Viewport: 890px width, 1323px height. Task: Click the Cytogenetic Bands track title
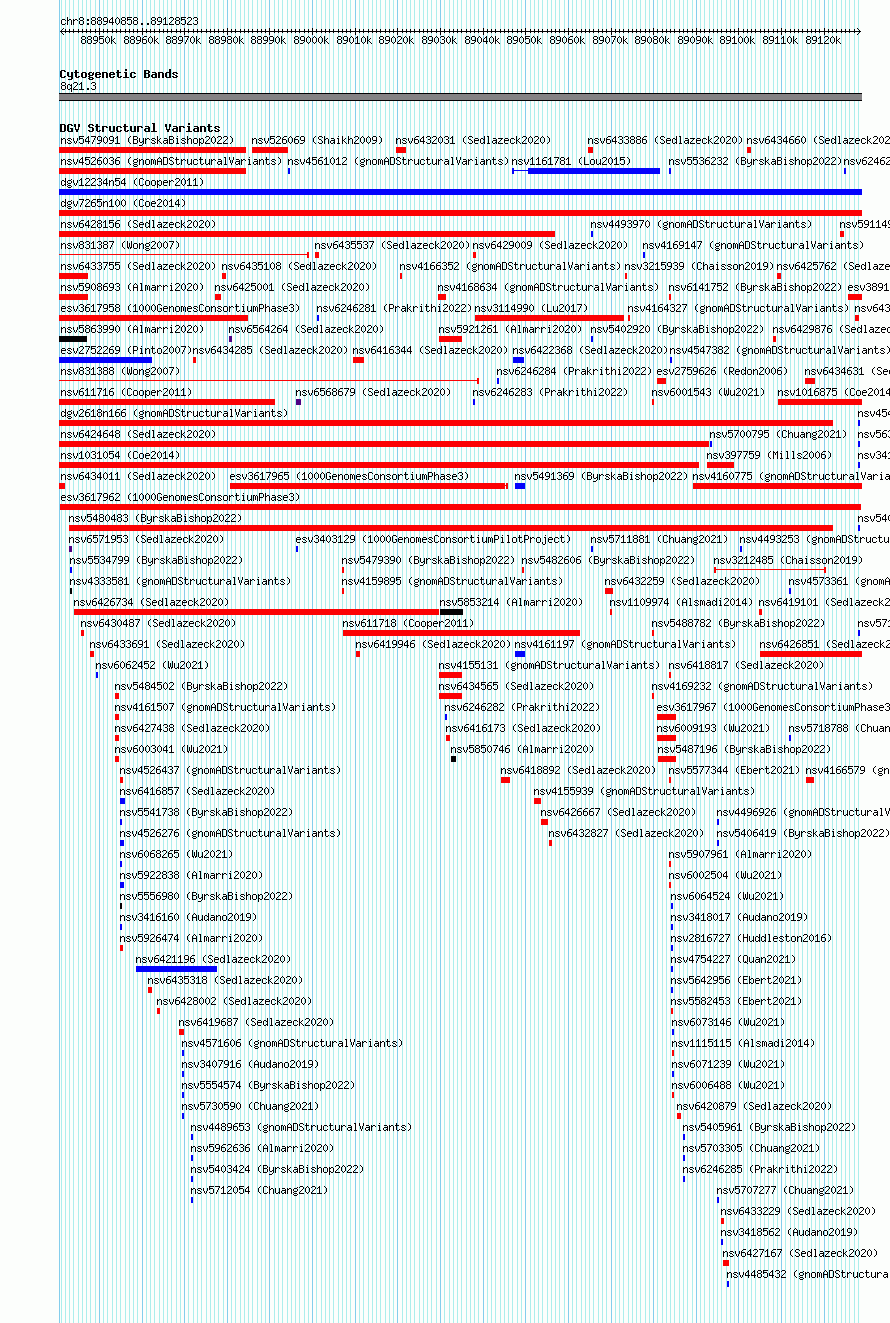click(118, 74)
